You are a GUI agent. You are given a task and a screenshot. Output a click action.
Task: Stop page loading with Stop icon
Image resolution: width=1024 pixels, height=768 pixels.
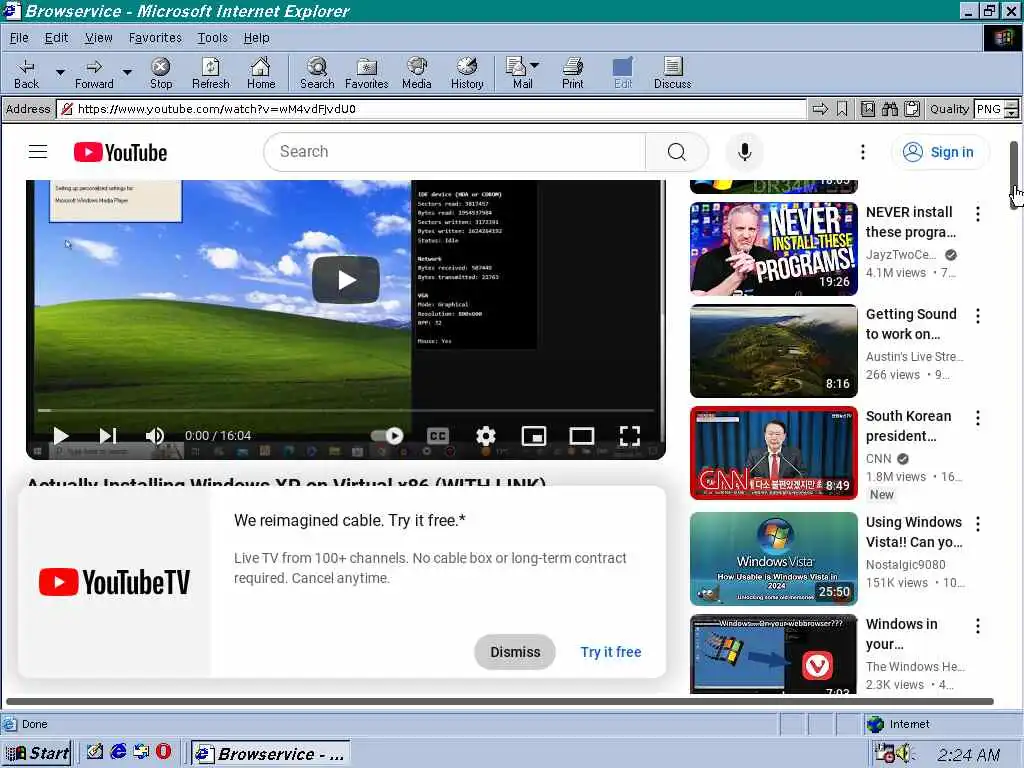pos(161,73)
